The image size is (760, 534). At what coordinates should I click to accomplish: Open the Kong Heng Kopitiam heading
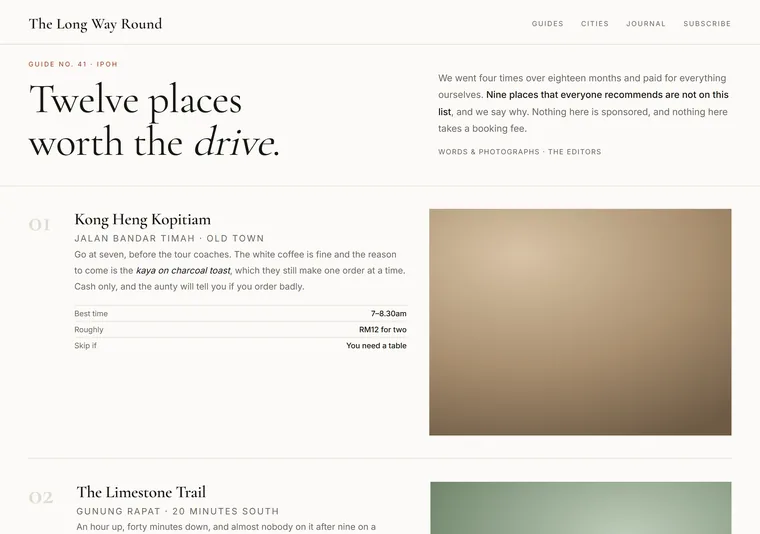point(142,220)
